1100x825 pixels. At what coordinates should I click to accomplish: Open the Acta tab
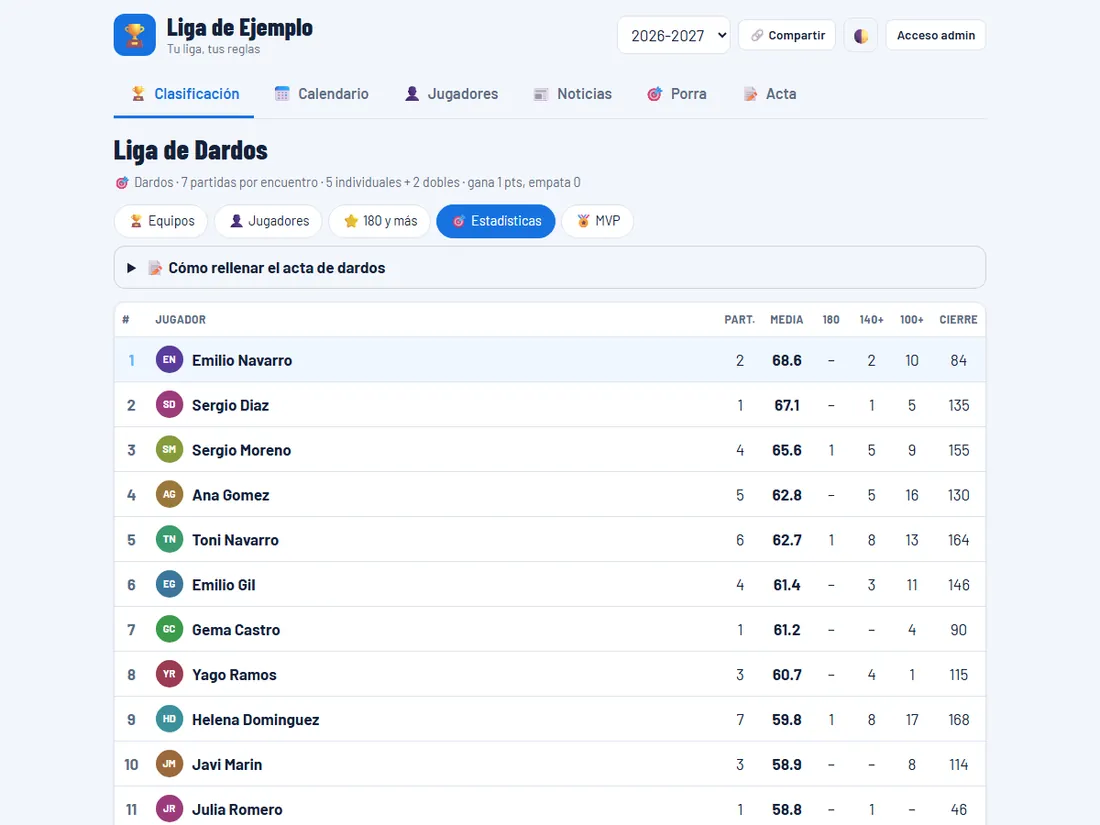(770, 94)
